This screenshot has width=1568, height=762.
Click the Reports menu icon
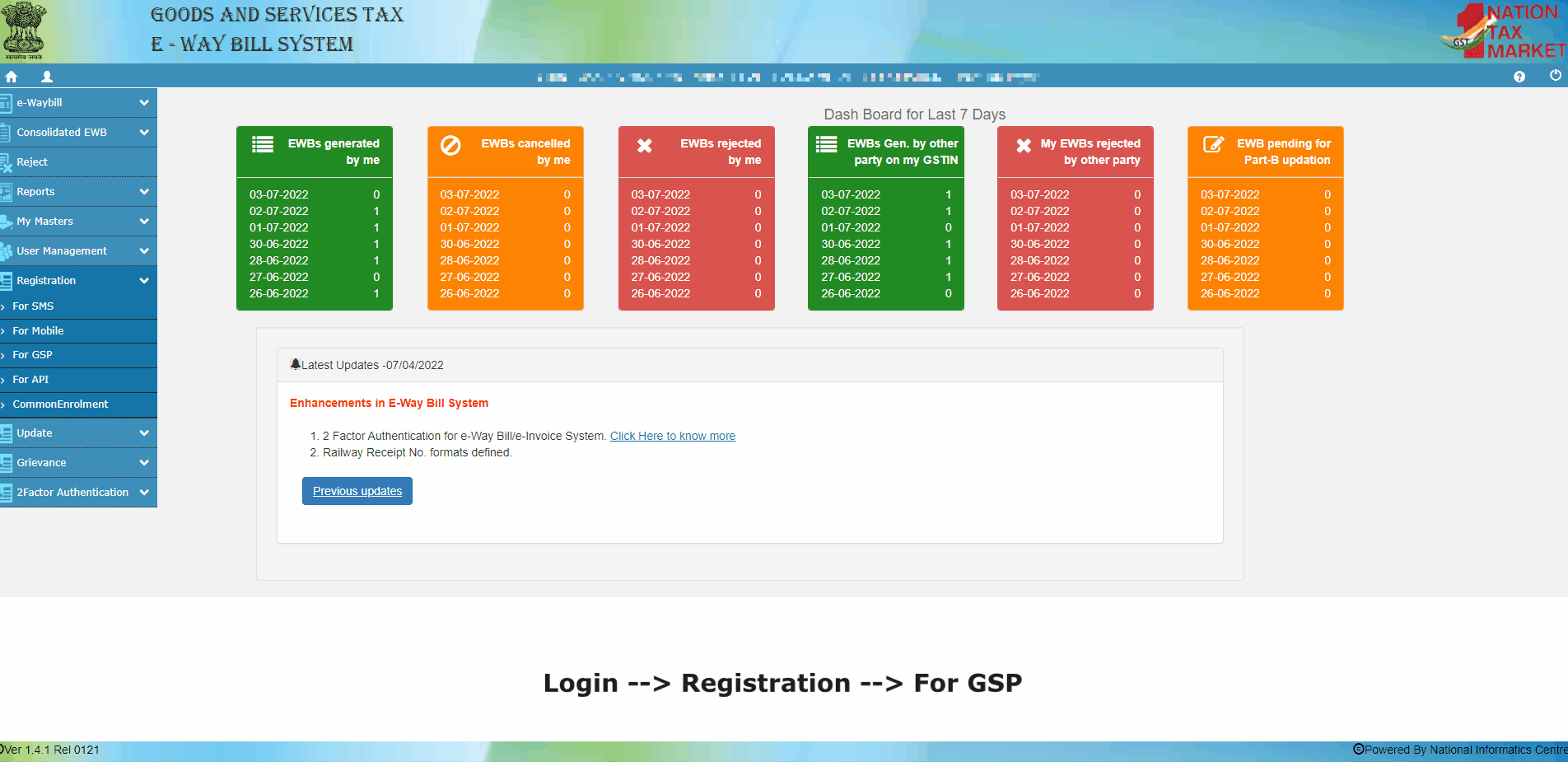tap(6, 192)
